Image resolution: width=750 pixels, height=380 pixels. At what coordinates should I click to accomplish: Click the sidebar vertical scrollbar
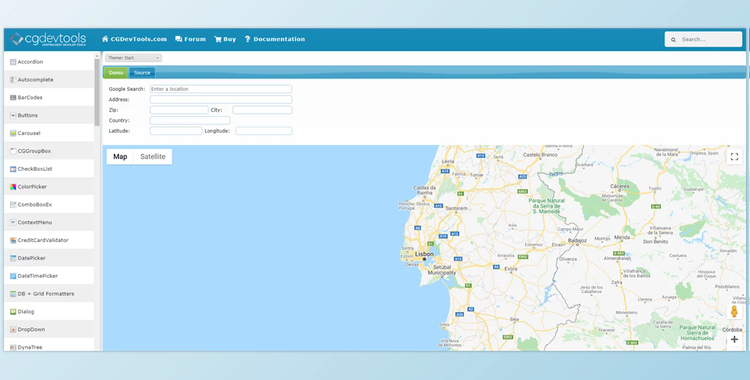pyautogui.click(x=97, y=92)
